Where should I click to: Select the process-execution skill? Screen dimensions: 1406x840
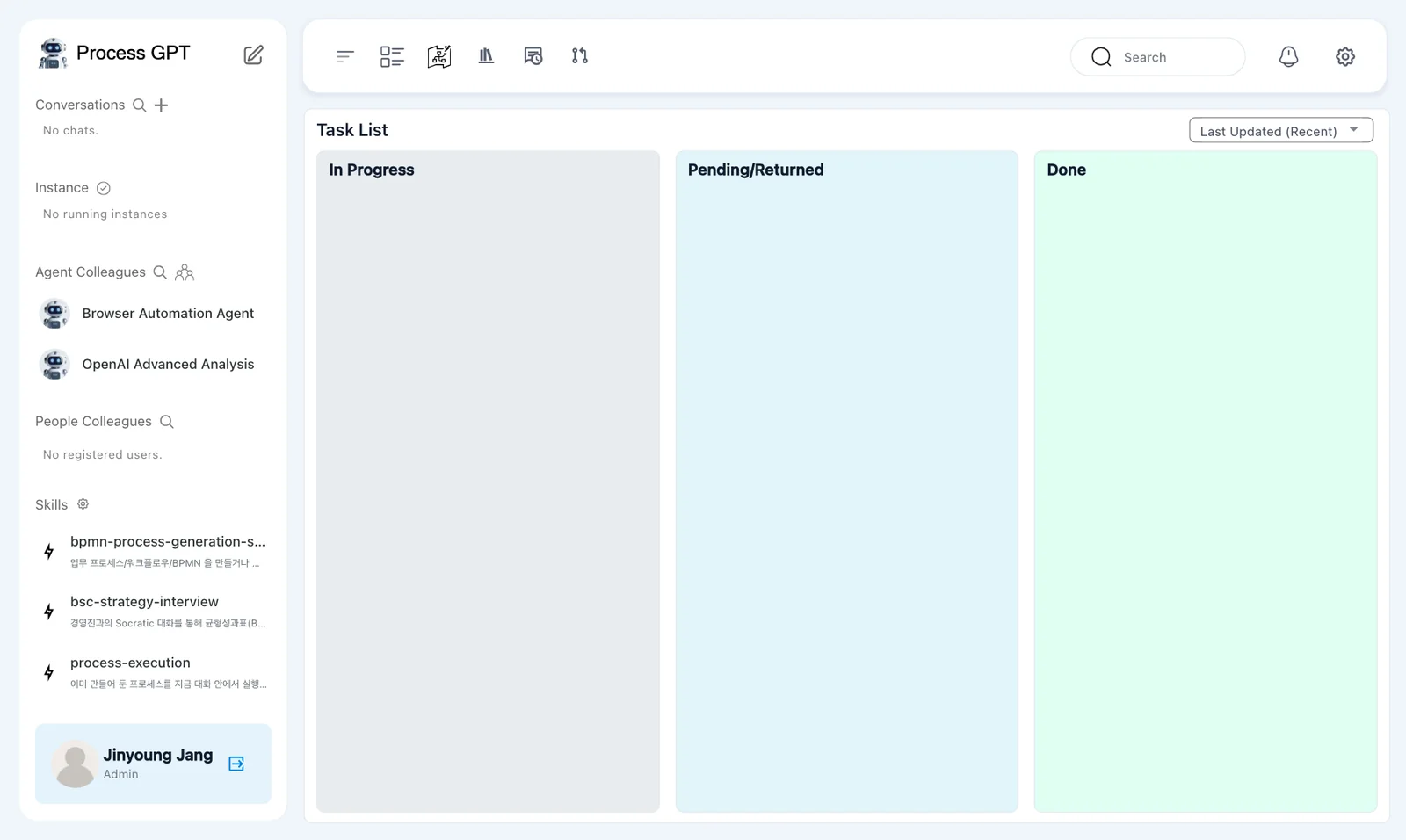coord(153,672)
